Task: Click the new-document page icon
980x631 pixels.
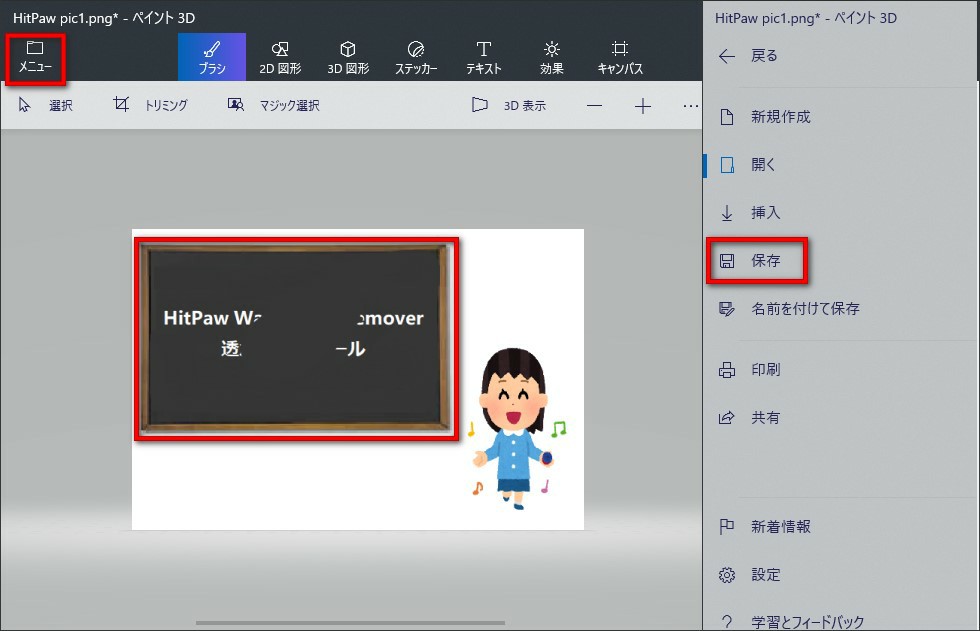Action: tap(727, 117)
